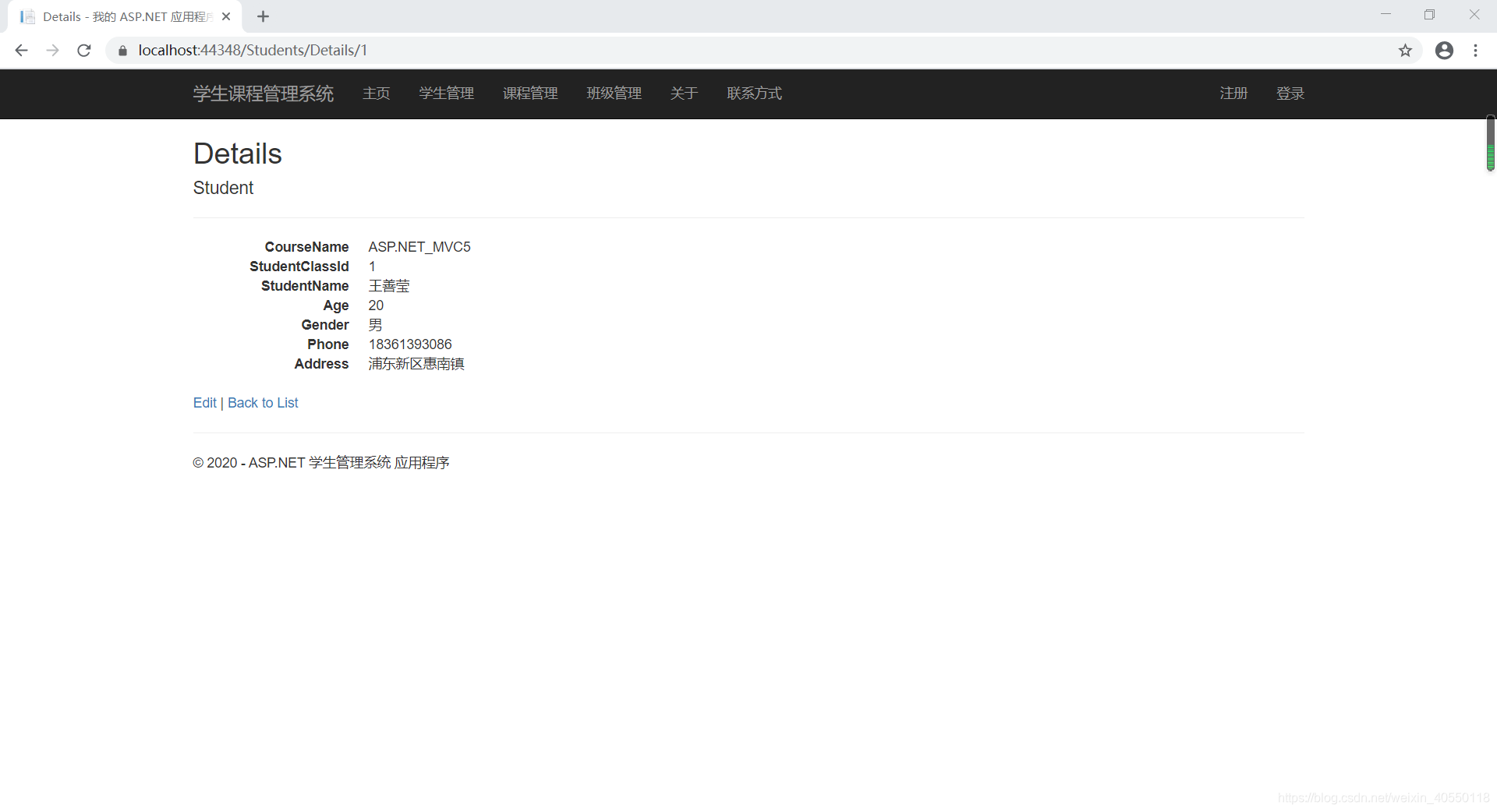Viewport: 1497px width, 812px height.
Task: Click the Age label
Action: point(336,305)
